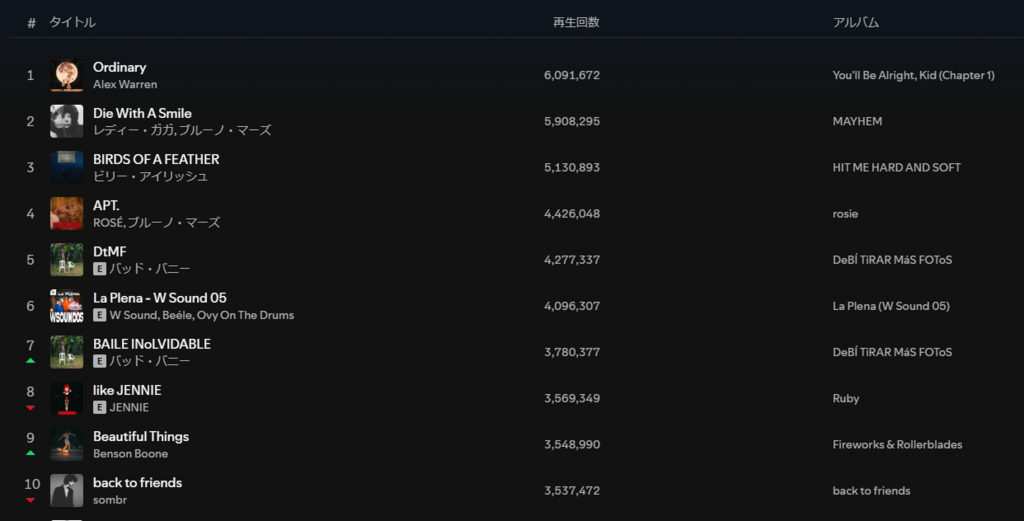Click the red down arrow under rank 10
1024x521 pixels.
tap(30, 499)
